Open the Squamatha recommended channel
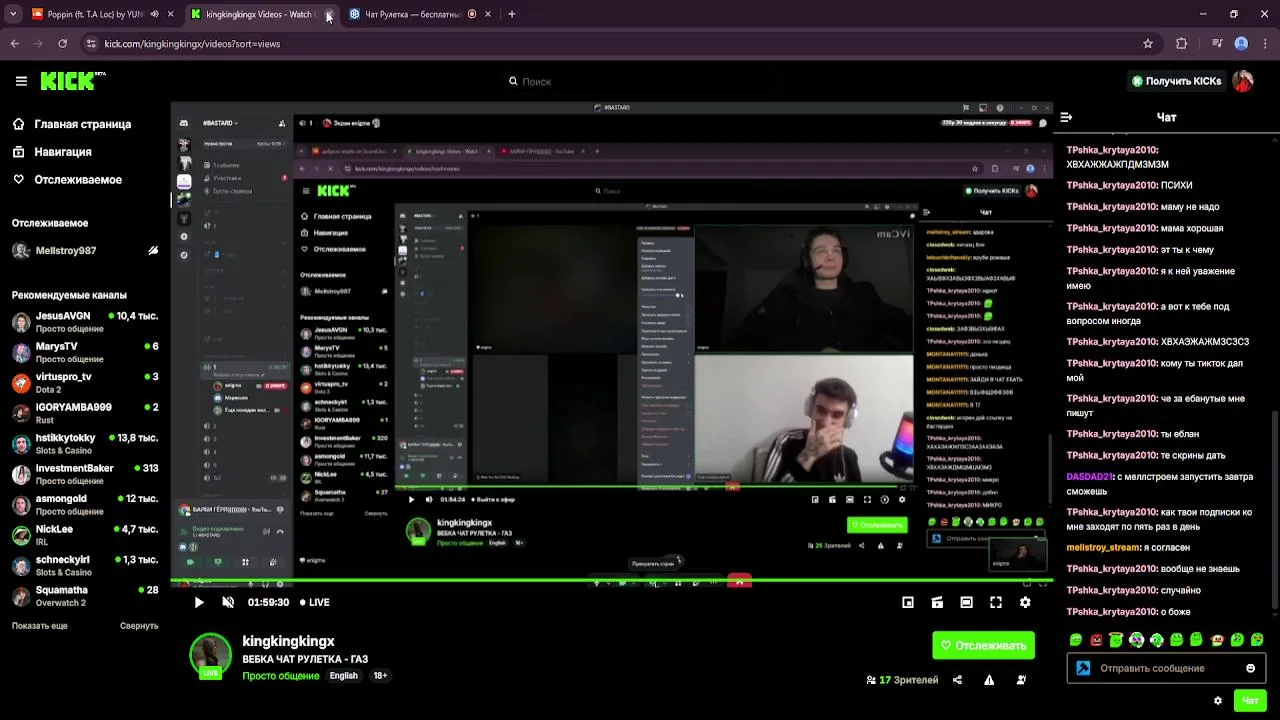The height and width of the screenshot is (720, 1280). pyautogui.click(x=85, y=596)
